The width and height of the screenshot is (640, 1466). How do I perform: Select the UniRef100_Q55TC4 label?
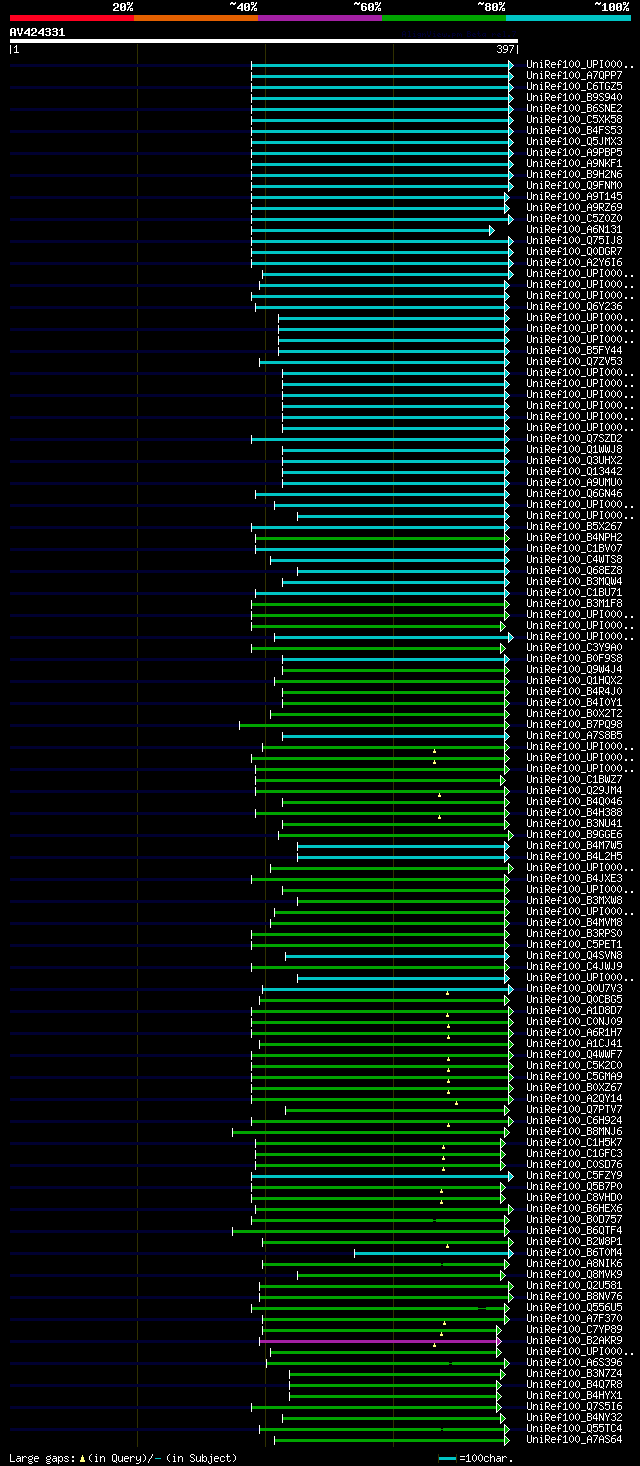(574, 1429)
